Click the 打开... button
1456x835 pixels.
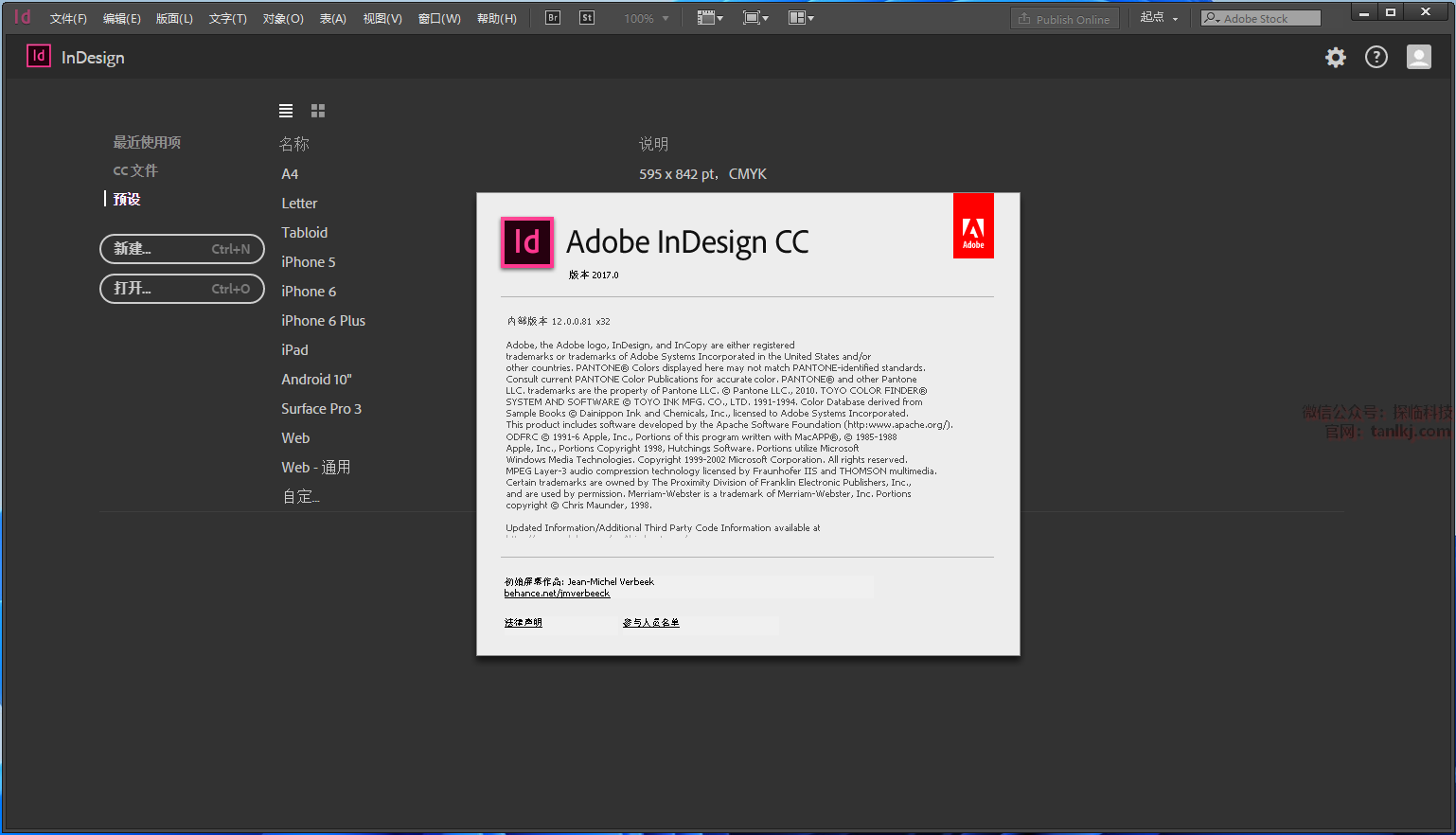182,289
